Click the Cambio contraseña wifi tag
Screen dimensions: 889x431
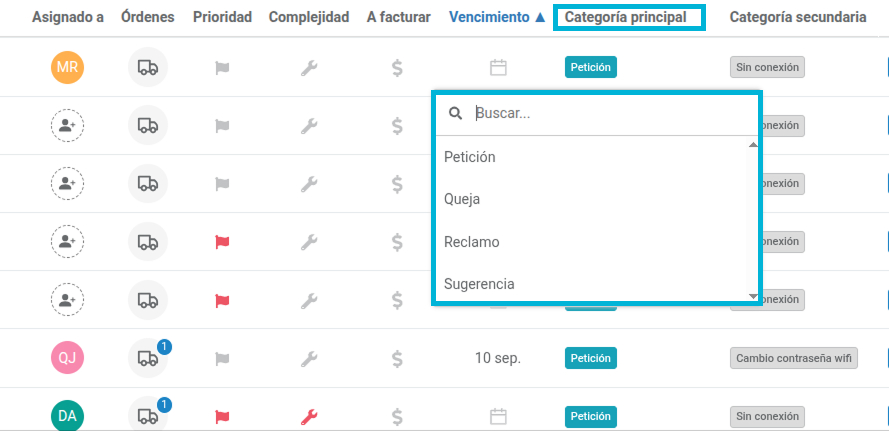click(x=794, y=358)
